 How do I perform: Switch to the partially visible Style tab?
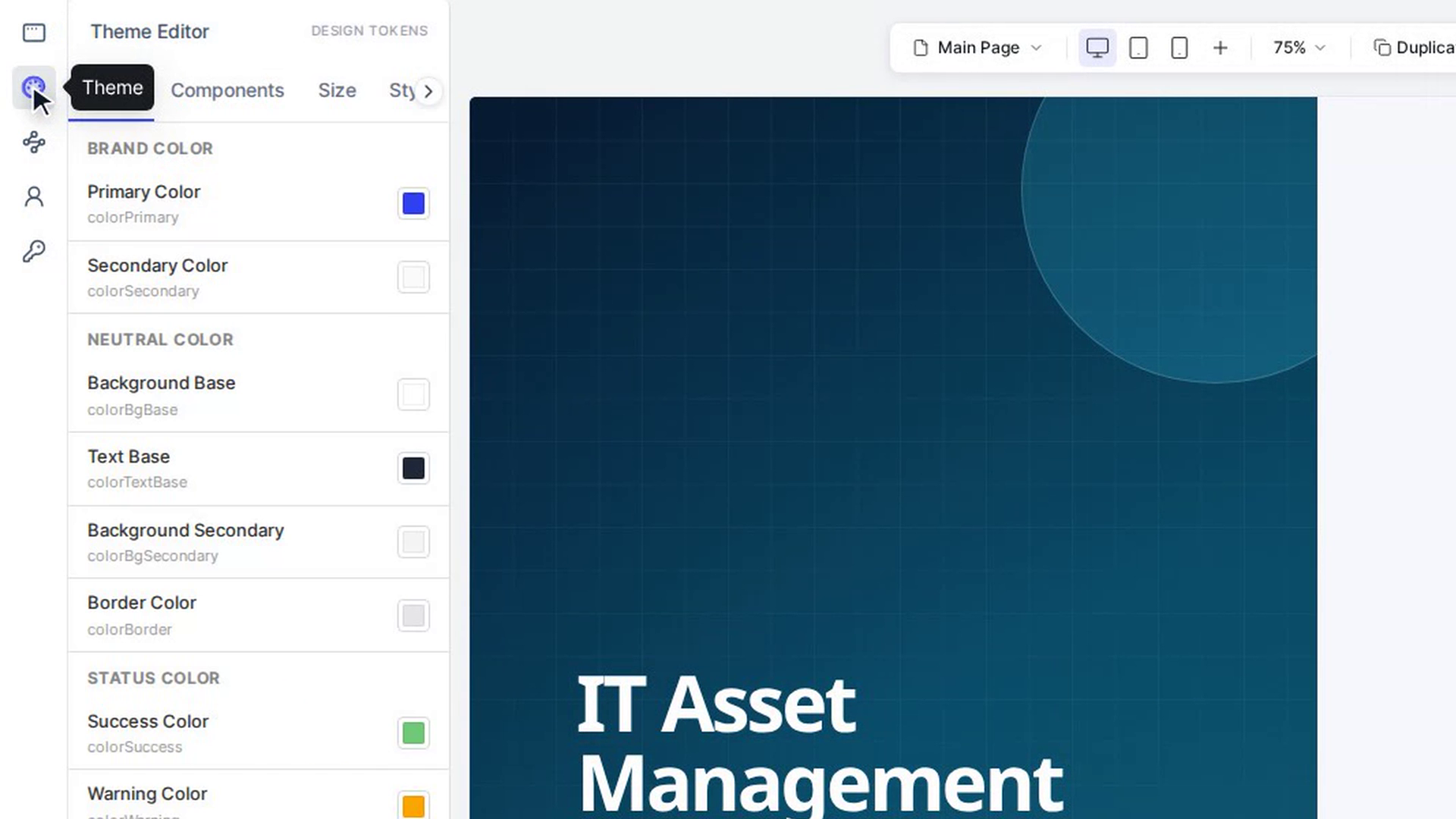click(402, 90)
